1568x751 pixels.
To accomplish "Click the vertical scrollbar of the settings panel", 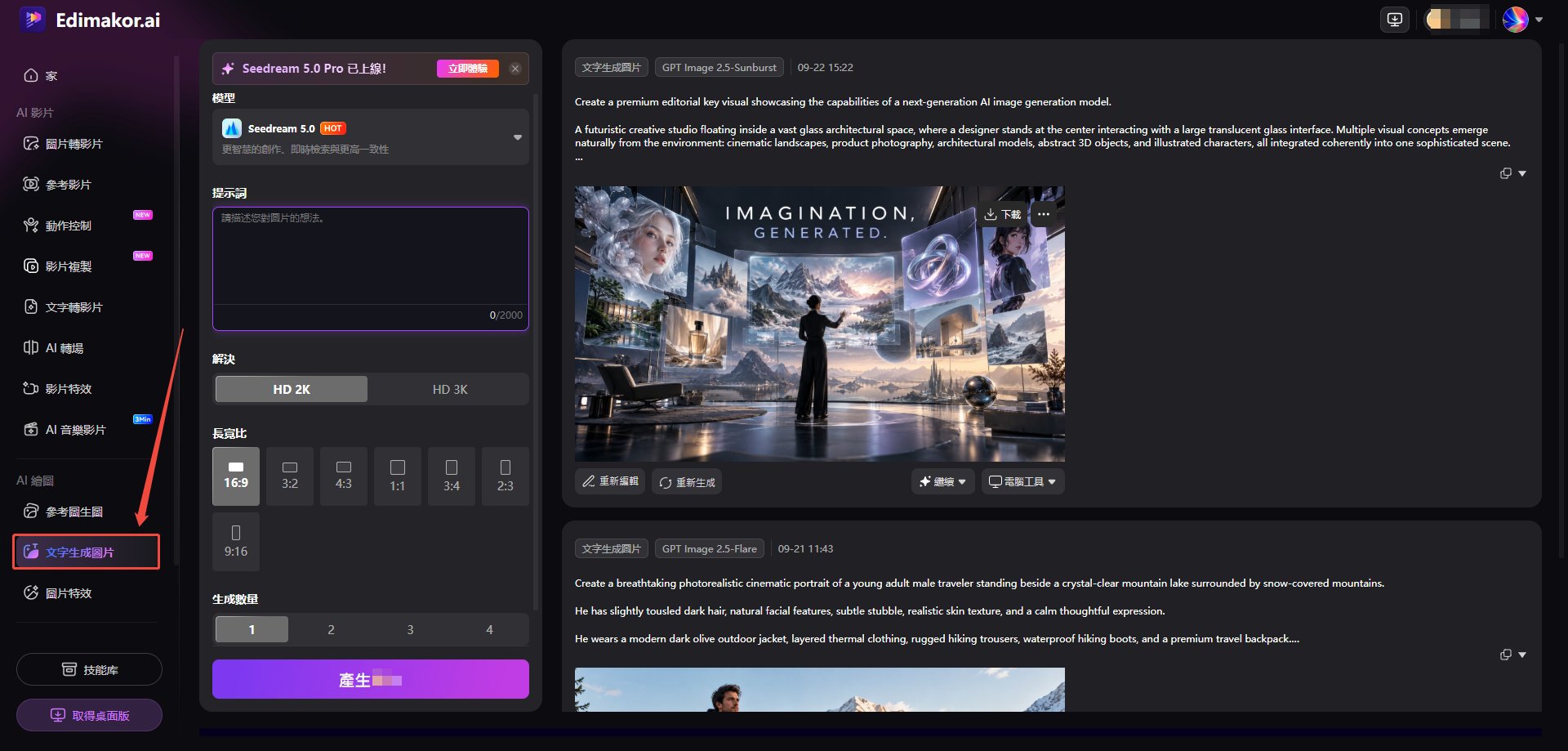I will click(x=536, y=351).
